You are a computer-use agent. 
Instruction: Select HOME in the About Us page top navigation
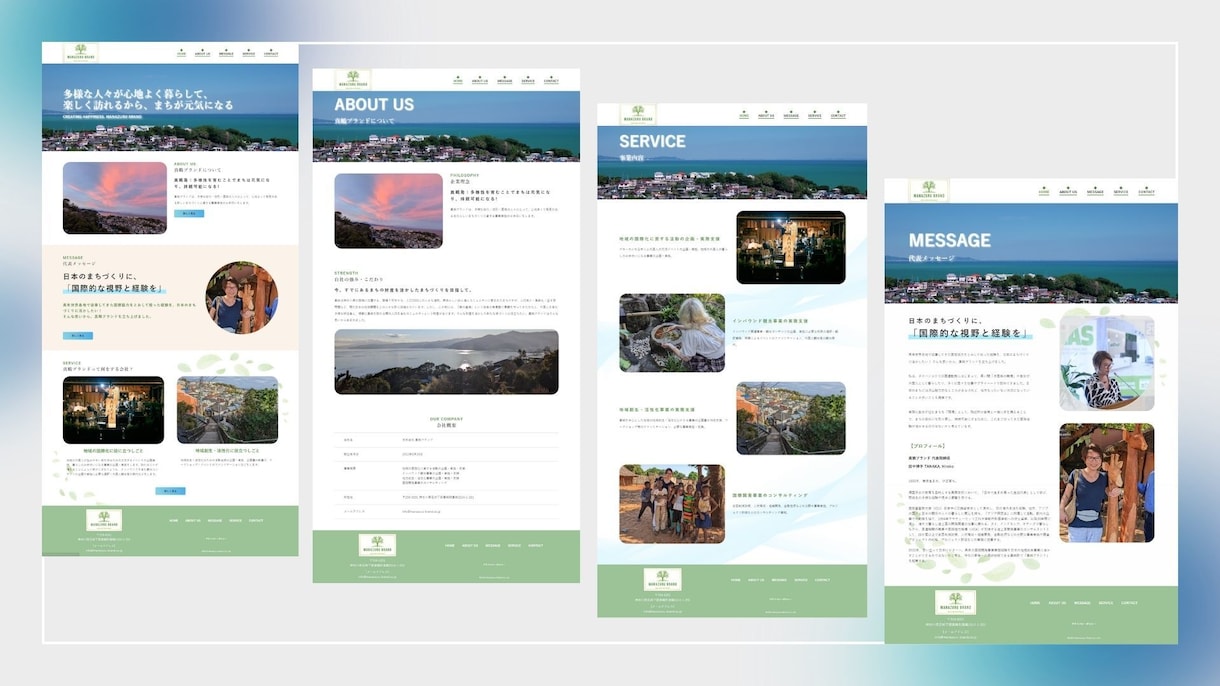click(457, 80)
